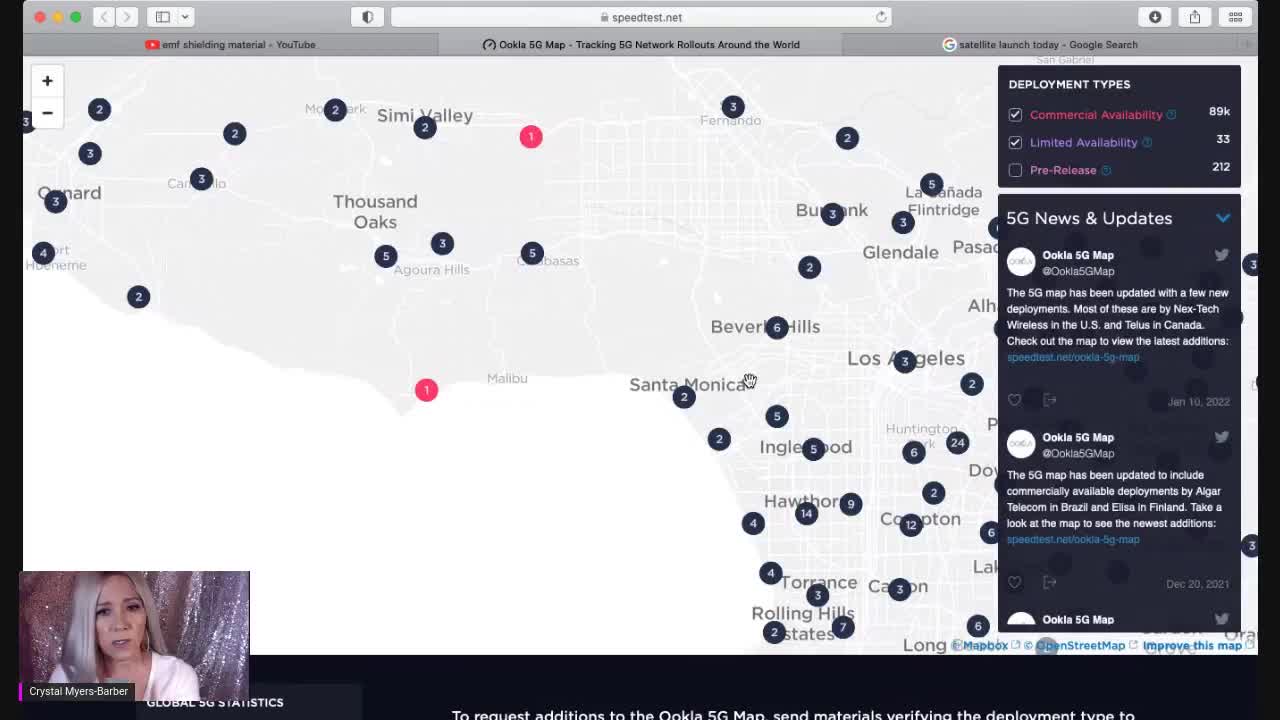Image resolution: width=1280 pixels, height=720 pixels.
Task: Show Safari downloads
Action: [x=1155, y=17]
